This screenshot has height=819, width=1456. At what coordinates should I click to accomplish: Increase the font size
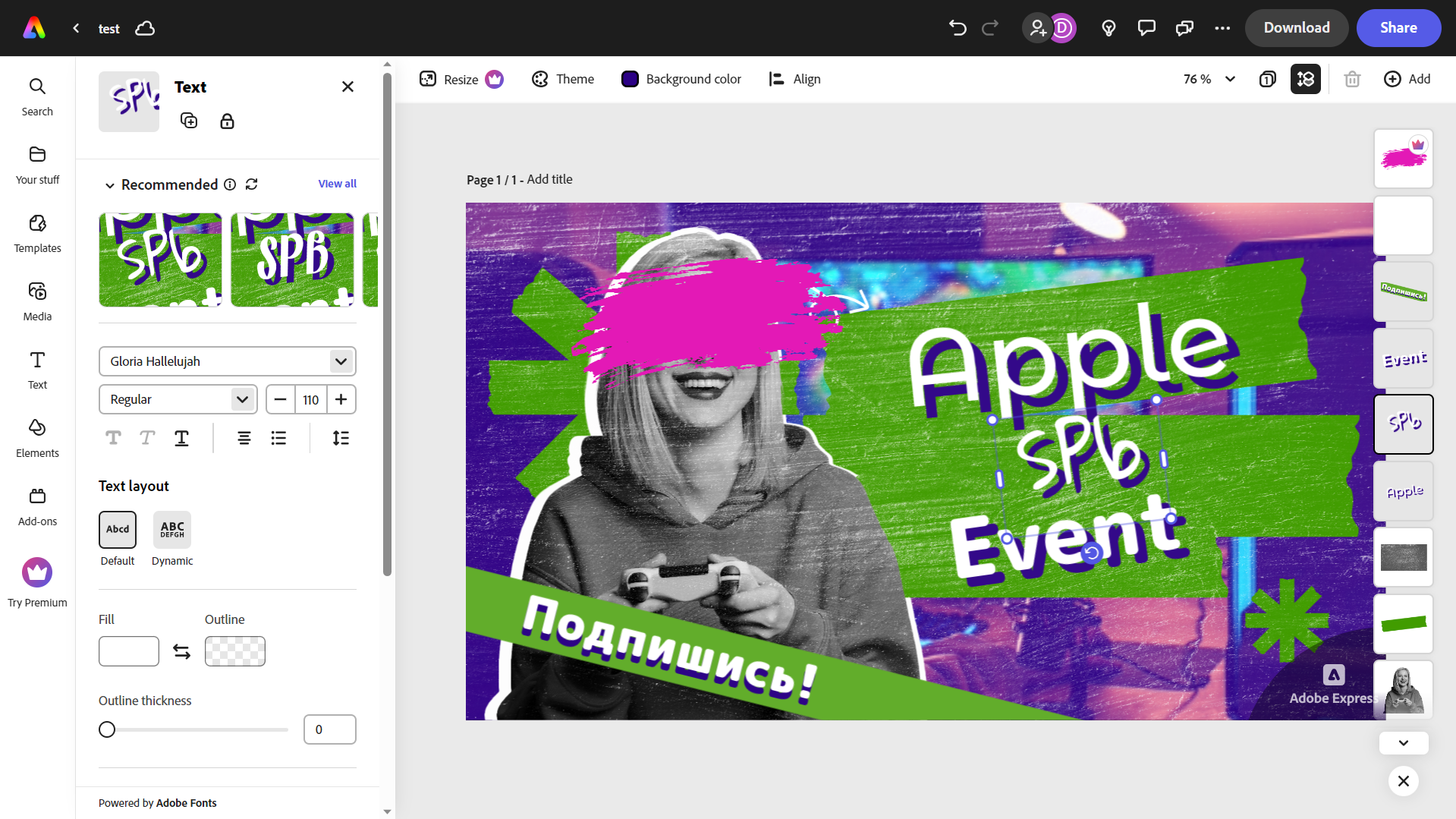point(341,399)
